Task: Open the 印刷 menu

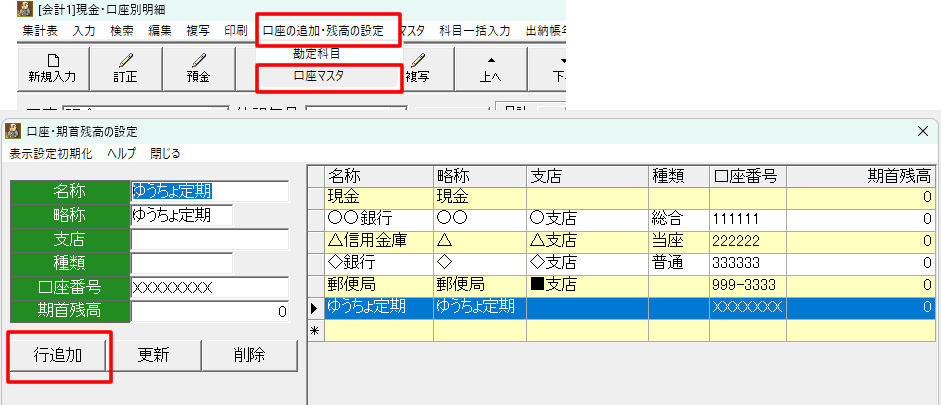Action: pyautogui.click(x=235, y=31)
